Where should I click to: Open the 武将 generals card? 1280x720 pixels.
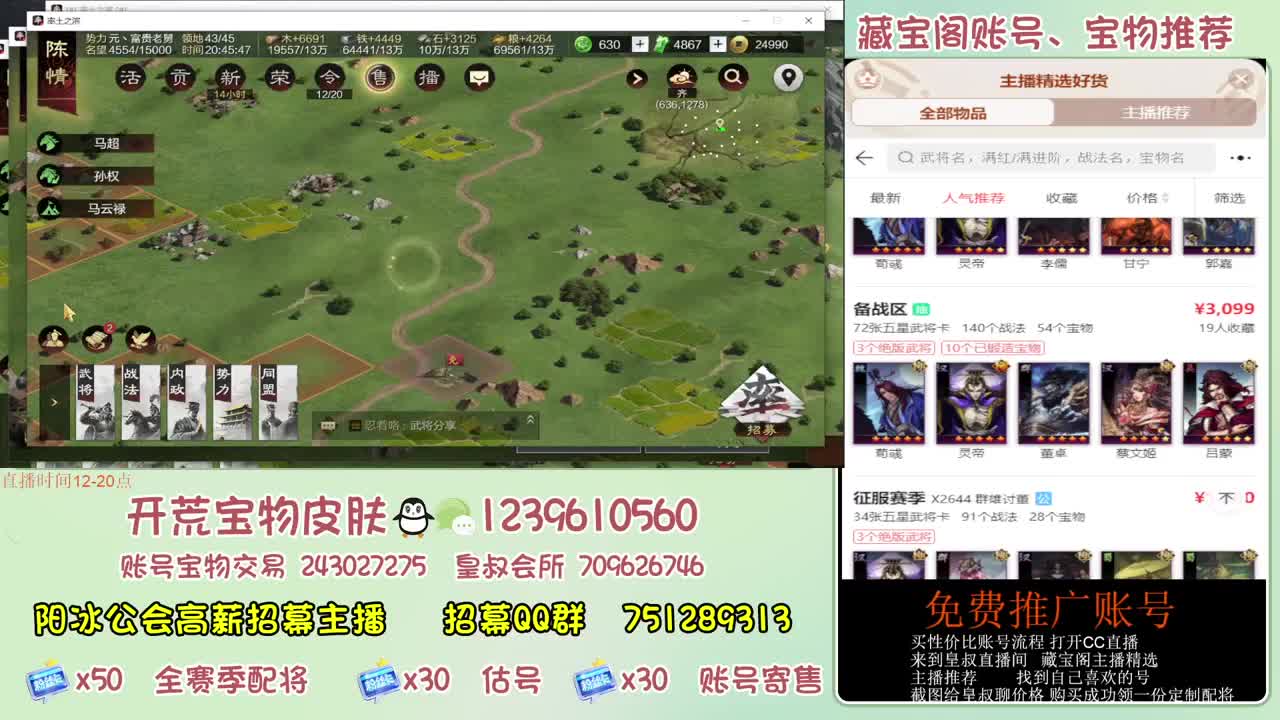pyautogui.click(x=95, y=402)
